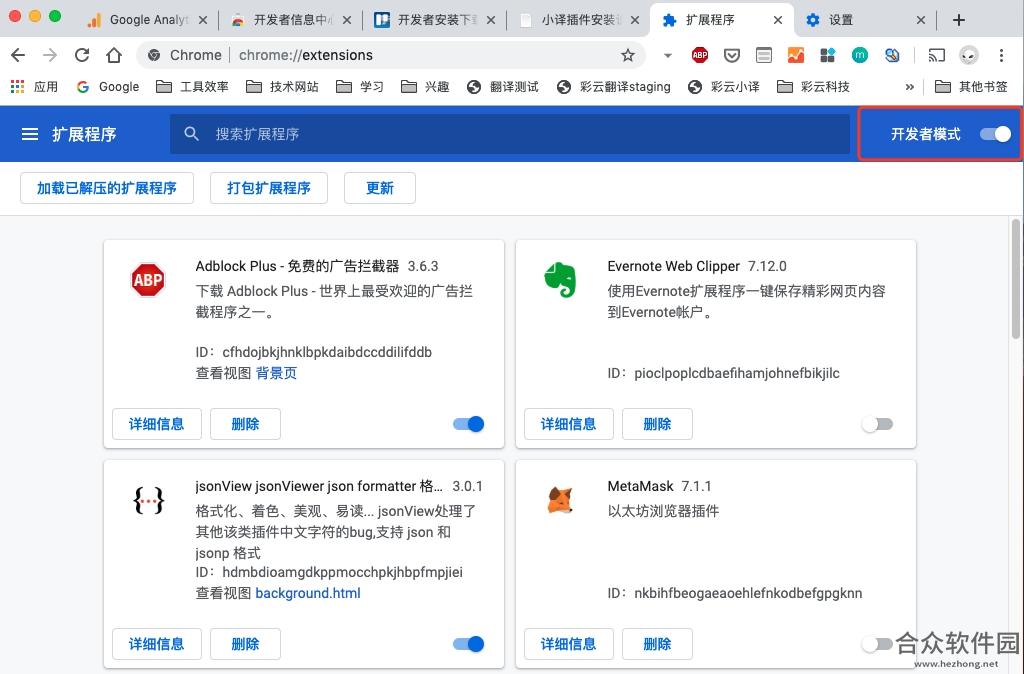1024x674 pixels.
Task: Click the browser back arrow
Action: pos(18,55)
